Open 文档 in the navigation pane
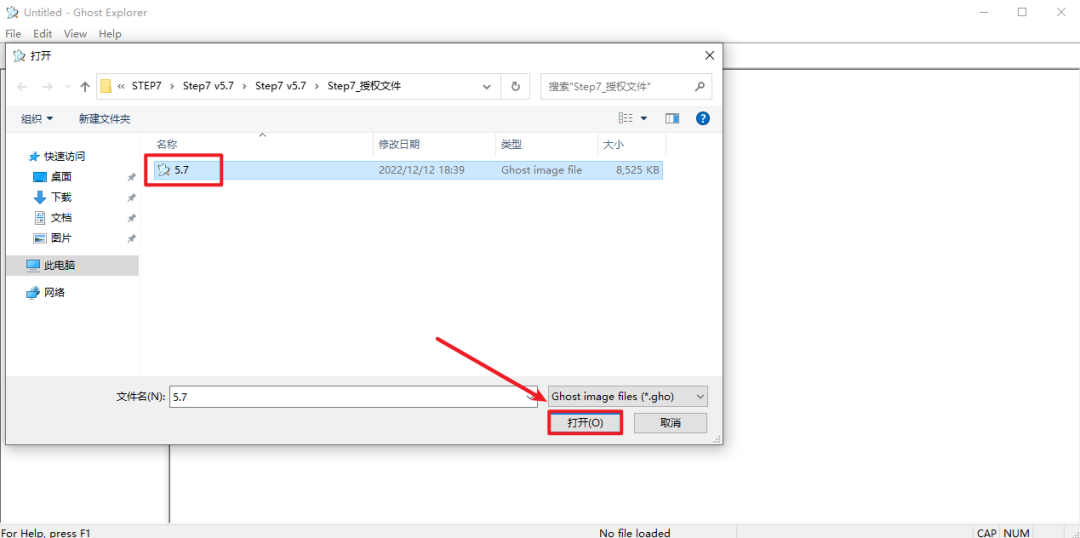This screenshot has width=1080, height=538. [61, 218]
